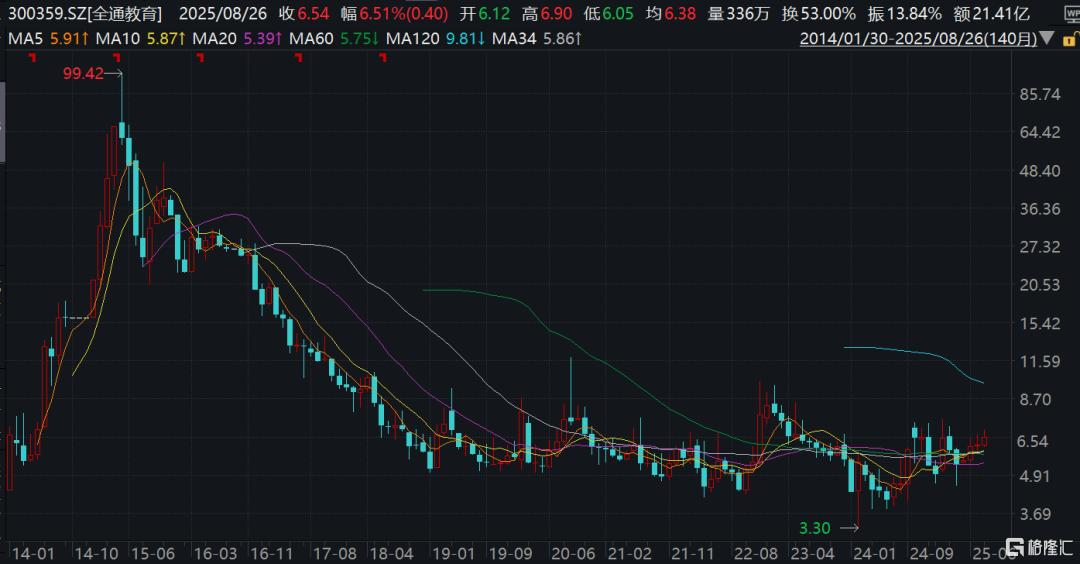
Task: Click the 23-04 time axis label
Action: pos(812,554)
